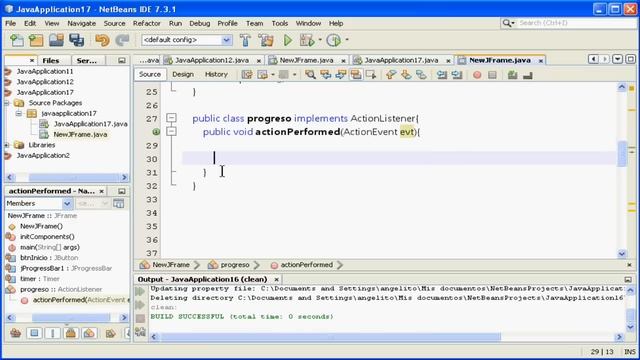Viewport: 640px width, 360px height.
Task: Open the Tools menu
Action: click(x=280, y=23)
